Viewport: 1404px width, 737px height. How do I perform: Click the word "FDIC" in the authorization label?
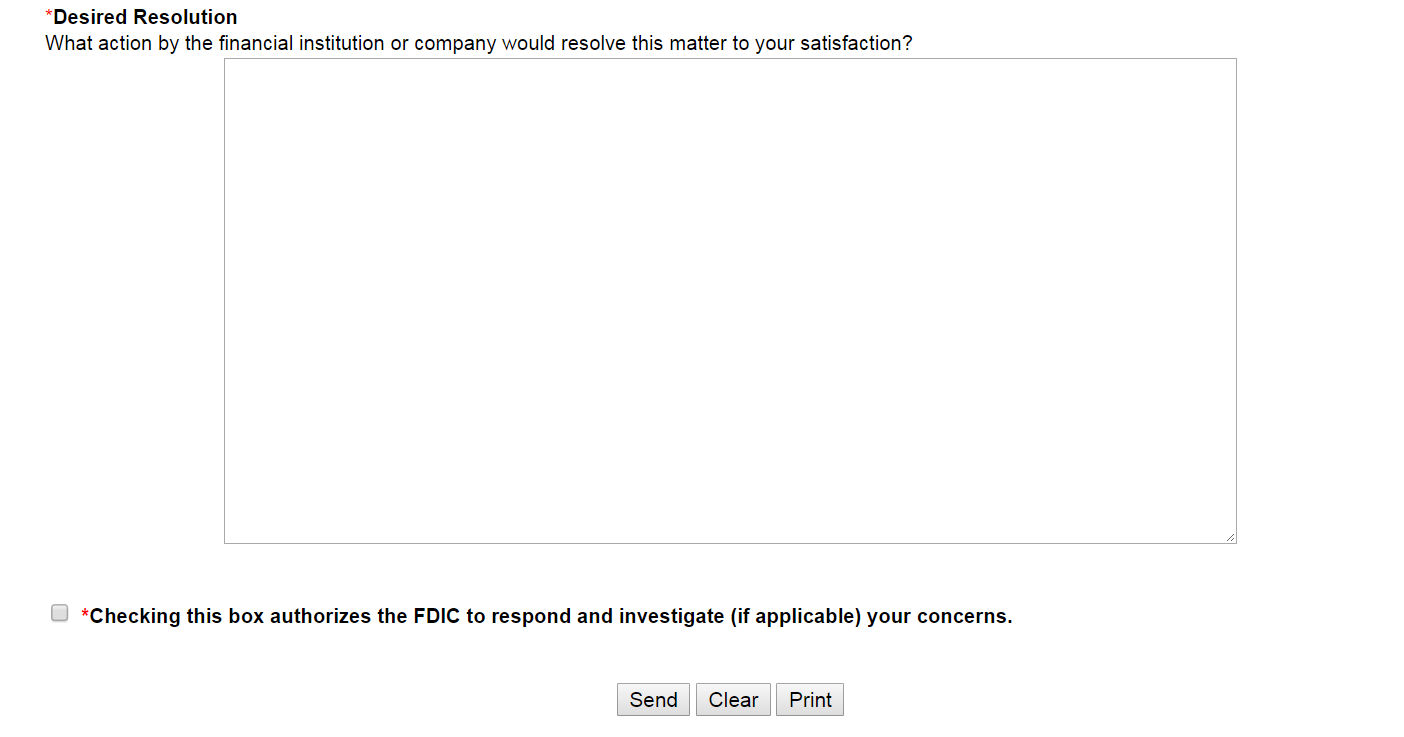point(437,616)
